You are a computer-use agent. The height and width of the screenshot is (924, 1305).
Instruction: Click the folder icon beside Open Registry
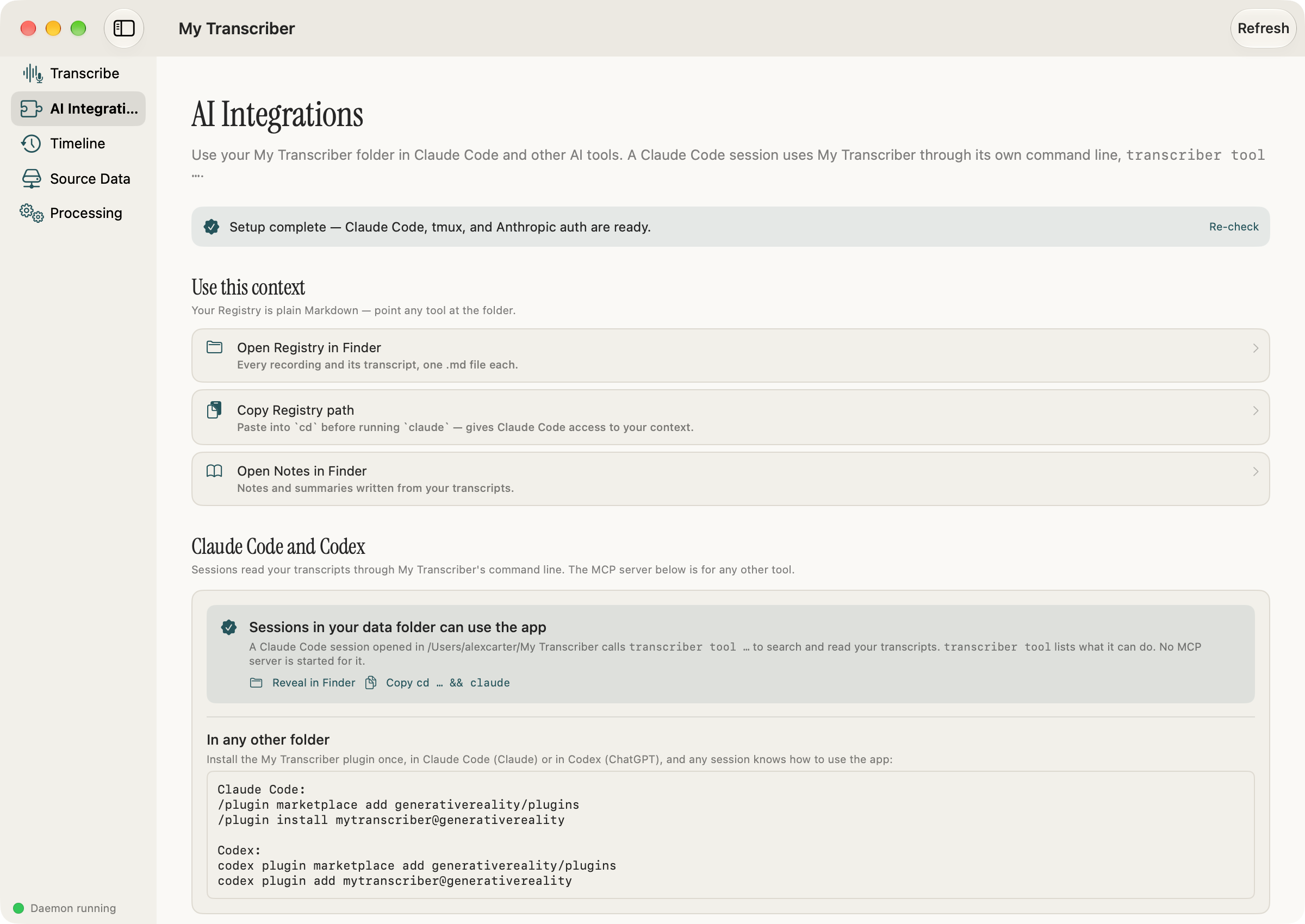tap(214, 347)
